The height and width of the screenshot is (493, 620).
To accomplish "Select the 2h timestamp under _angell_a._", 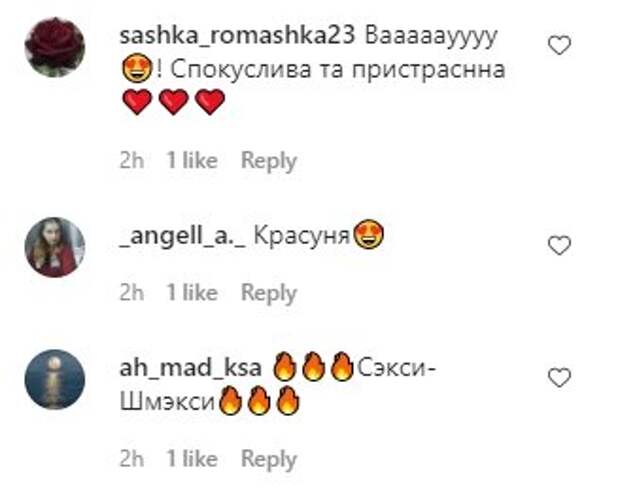I will pos(132,293).
